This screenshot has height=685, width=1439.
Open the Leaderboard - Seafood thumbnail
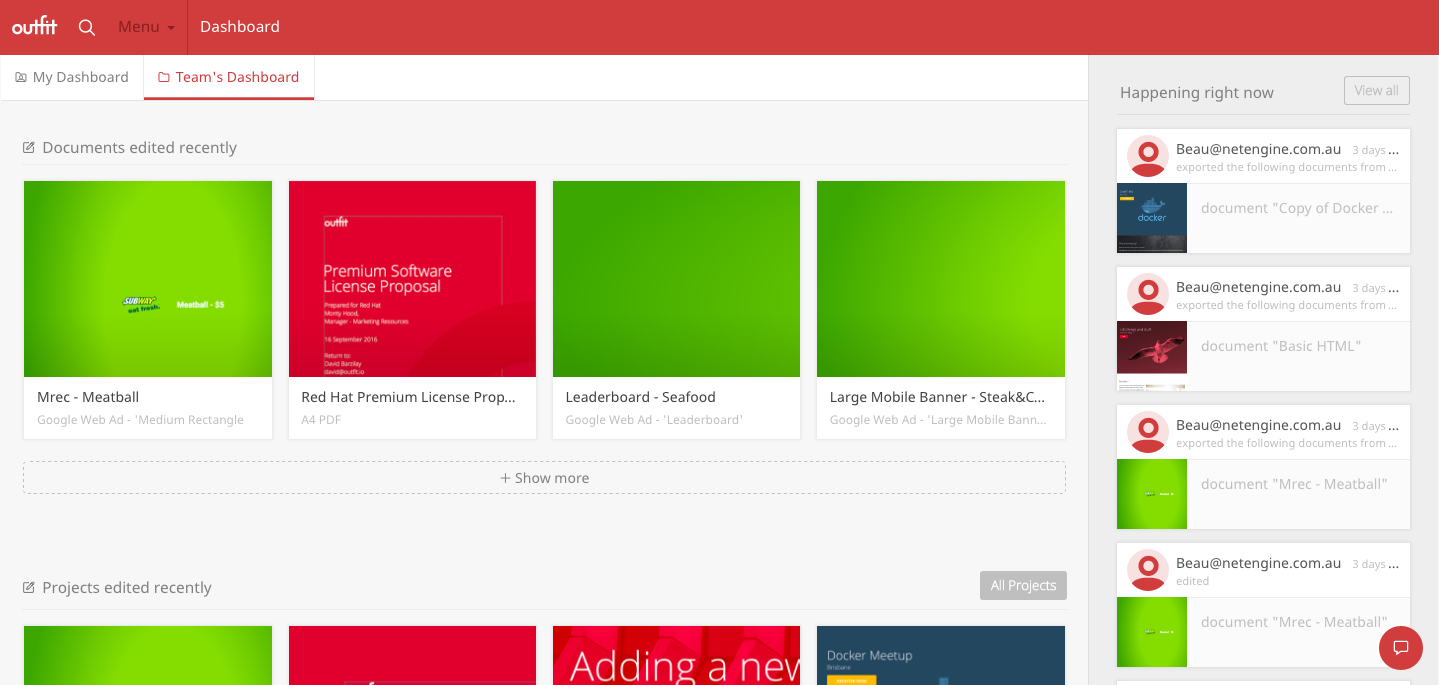(676, 279)
